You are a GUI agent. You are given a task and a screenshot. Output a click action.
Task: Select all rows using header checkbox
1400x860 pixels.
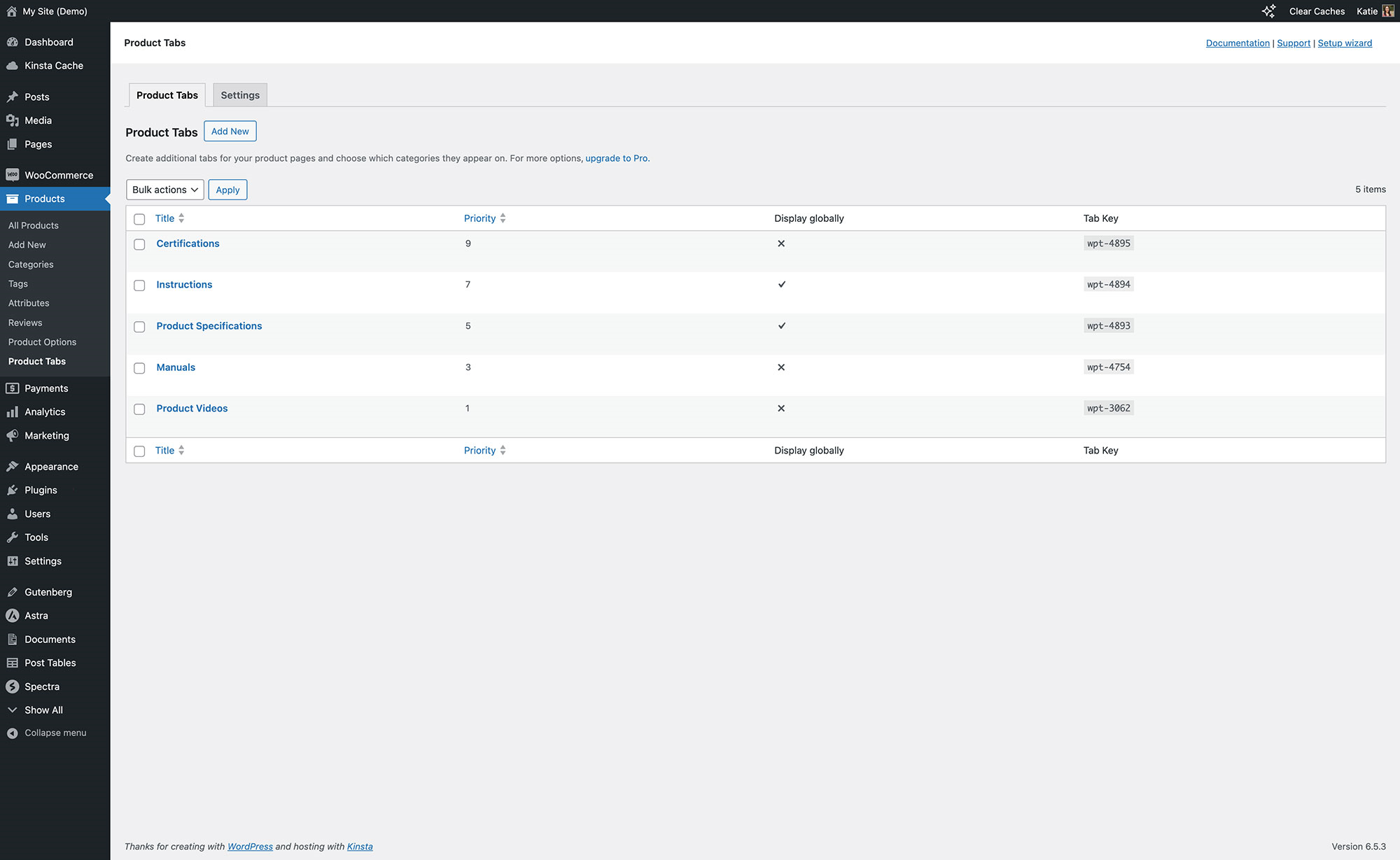[139, 219]
